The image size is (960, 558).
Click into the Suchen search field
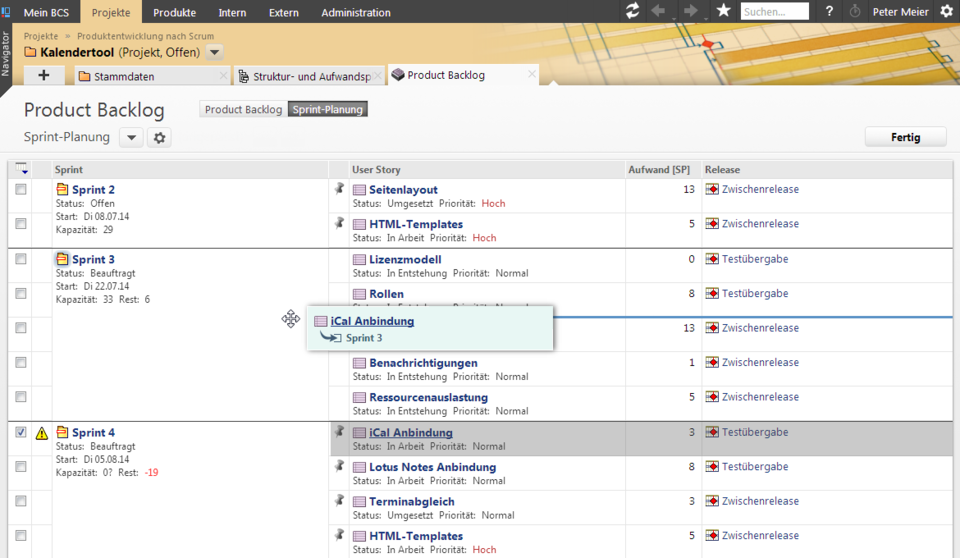774,12
